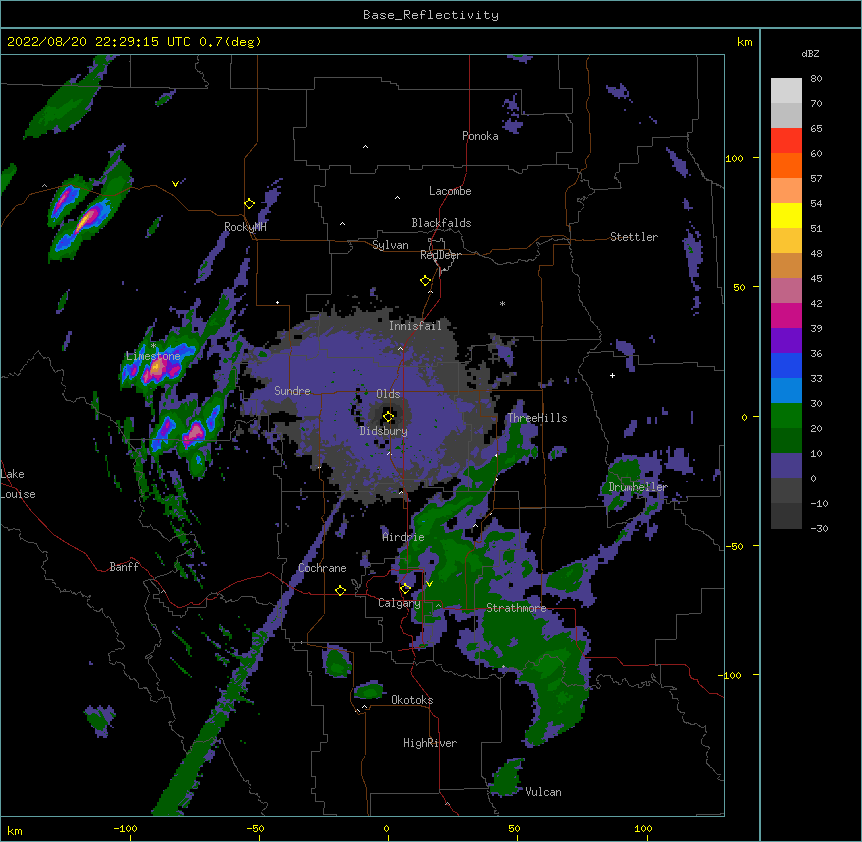Click the Sylvan label on the map
The image size is (862, 842).
click(390, 245)
